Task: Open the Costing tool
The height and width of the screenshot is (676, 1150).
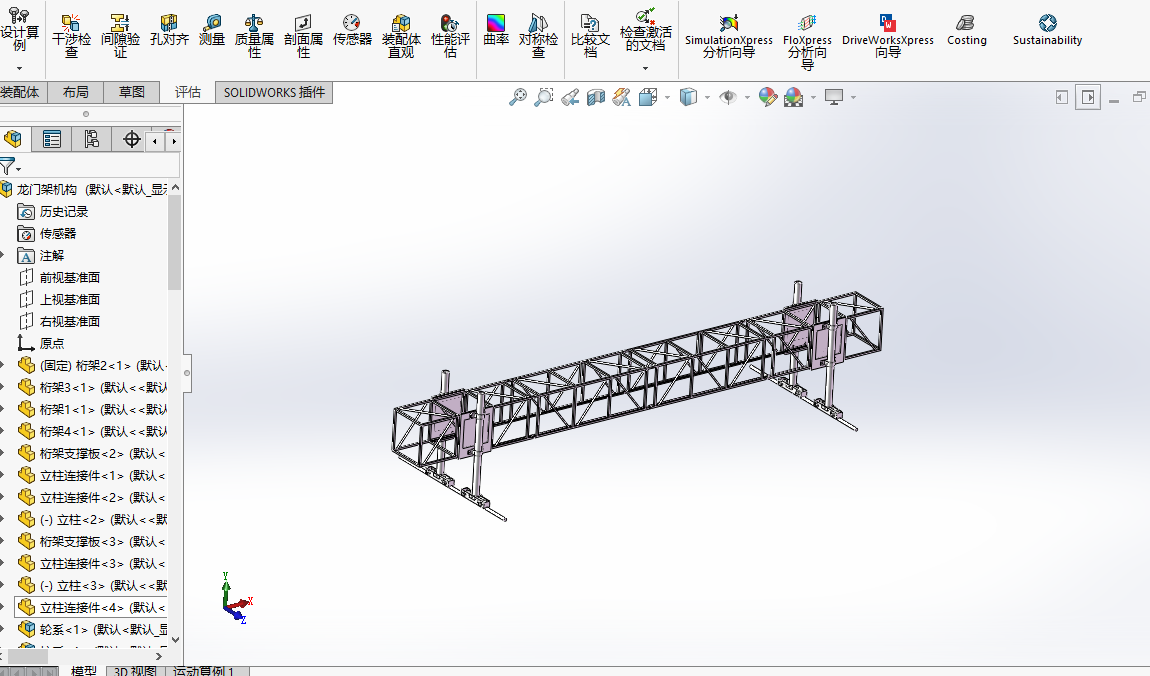Action: pos(966,30)
